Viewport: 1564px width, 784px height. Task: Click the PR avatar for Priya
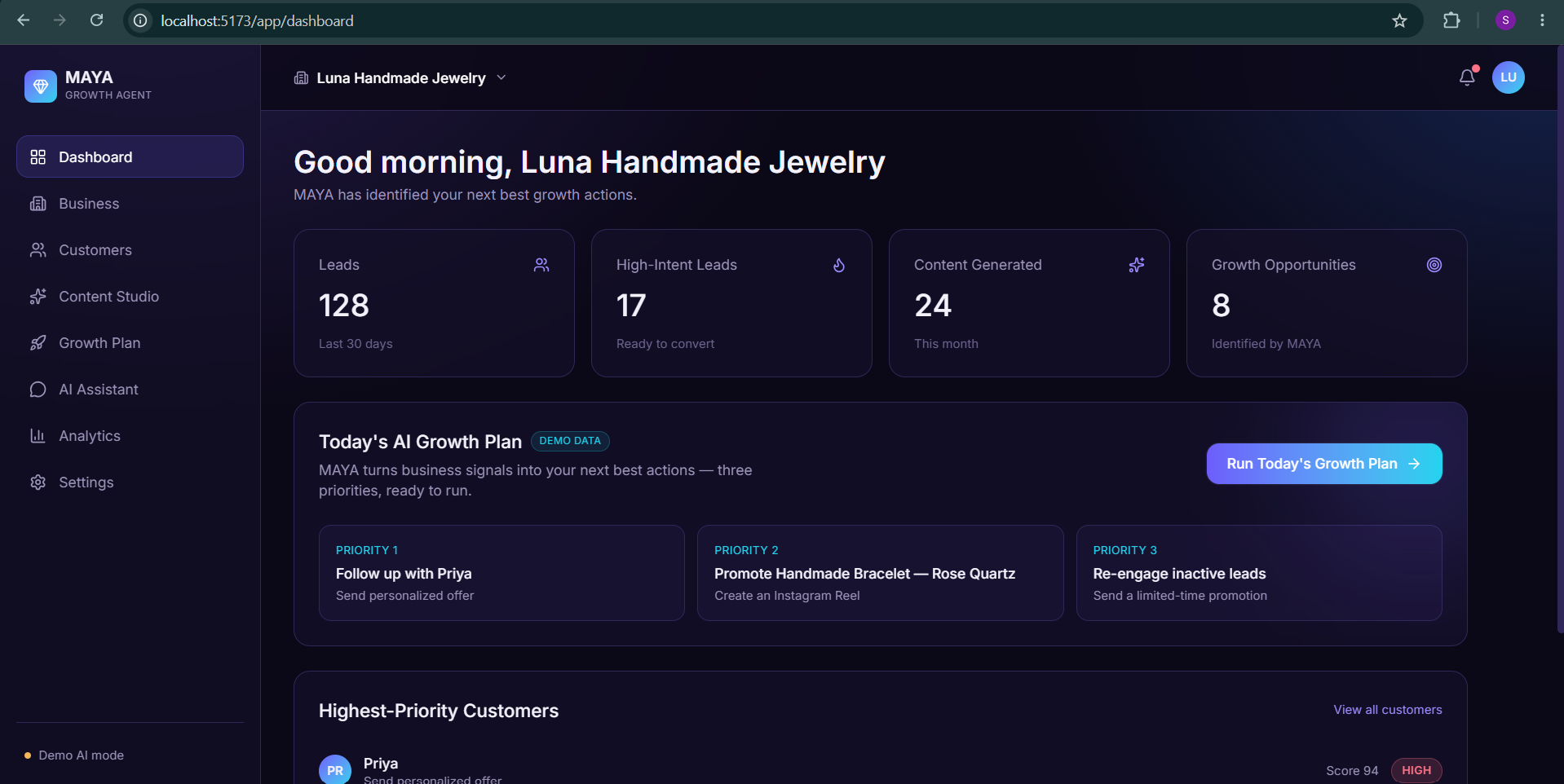[x=335, y=770]
